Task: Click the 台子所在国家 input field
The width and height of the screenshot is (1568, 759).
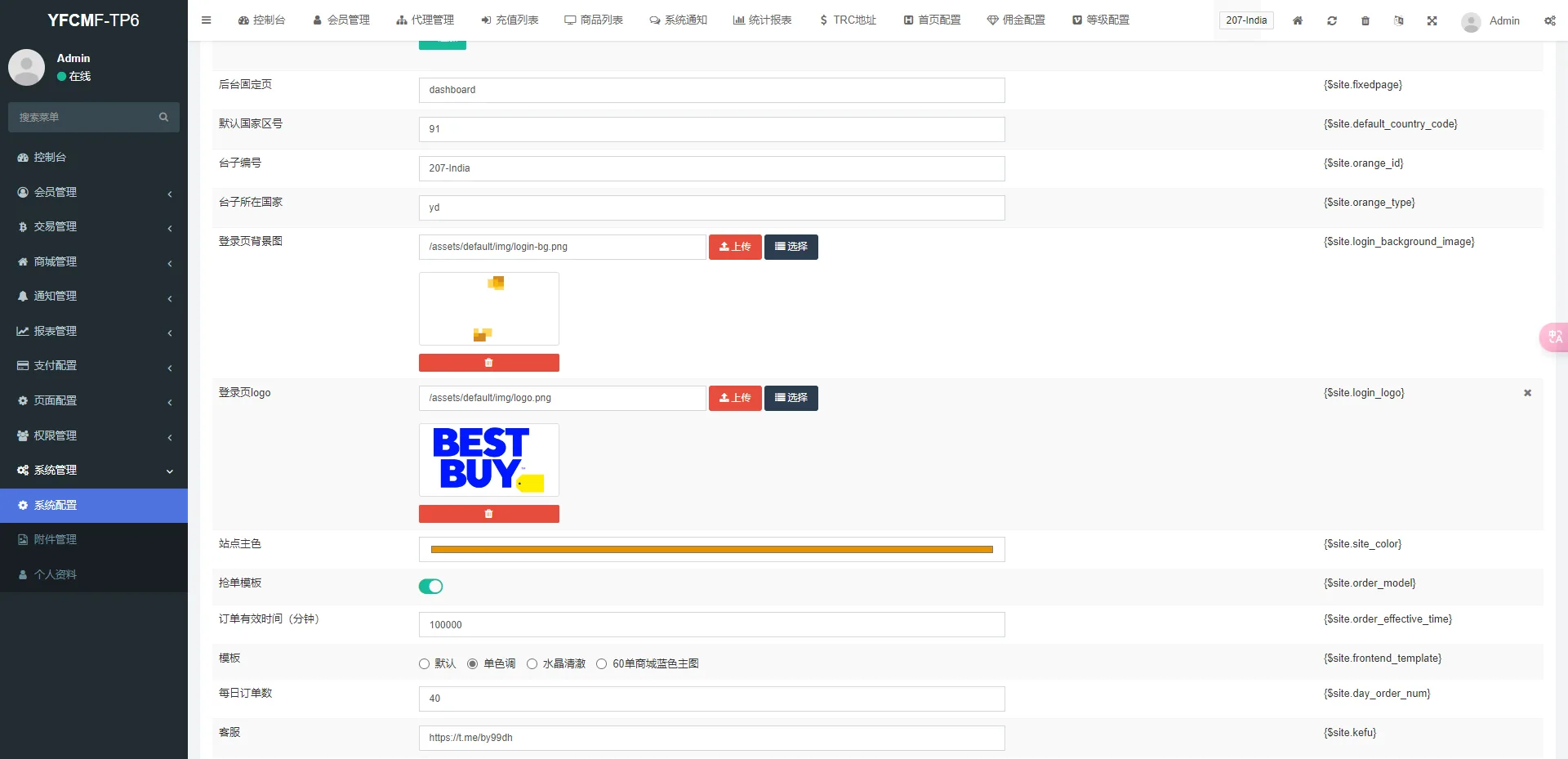Action: 712,208
